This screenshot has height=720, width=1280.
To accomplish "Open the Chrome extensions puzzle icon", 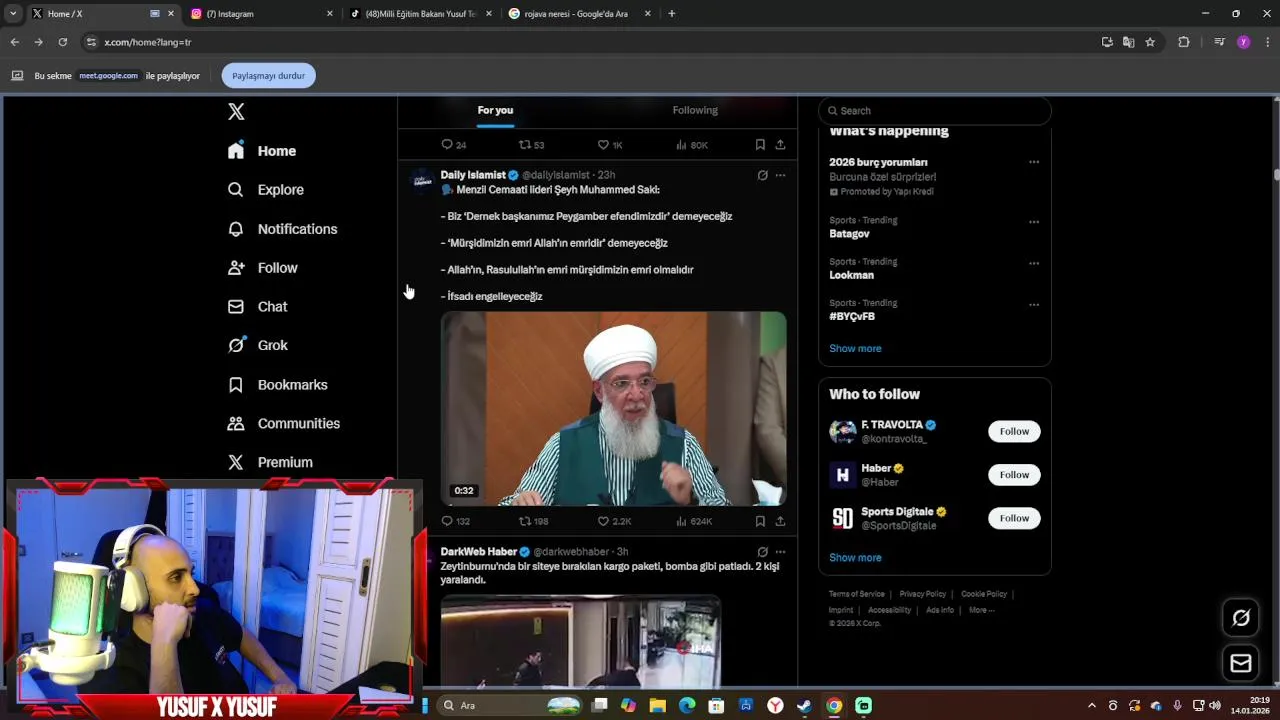I will pos(1184,42).
